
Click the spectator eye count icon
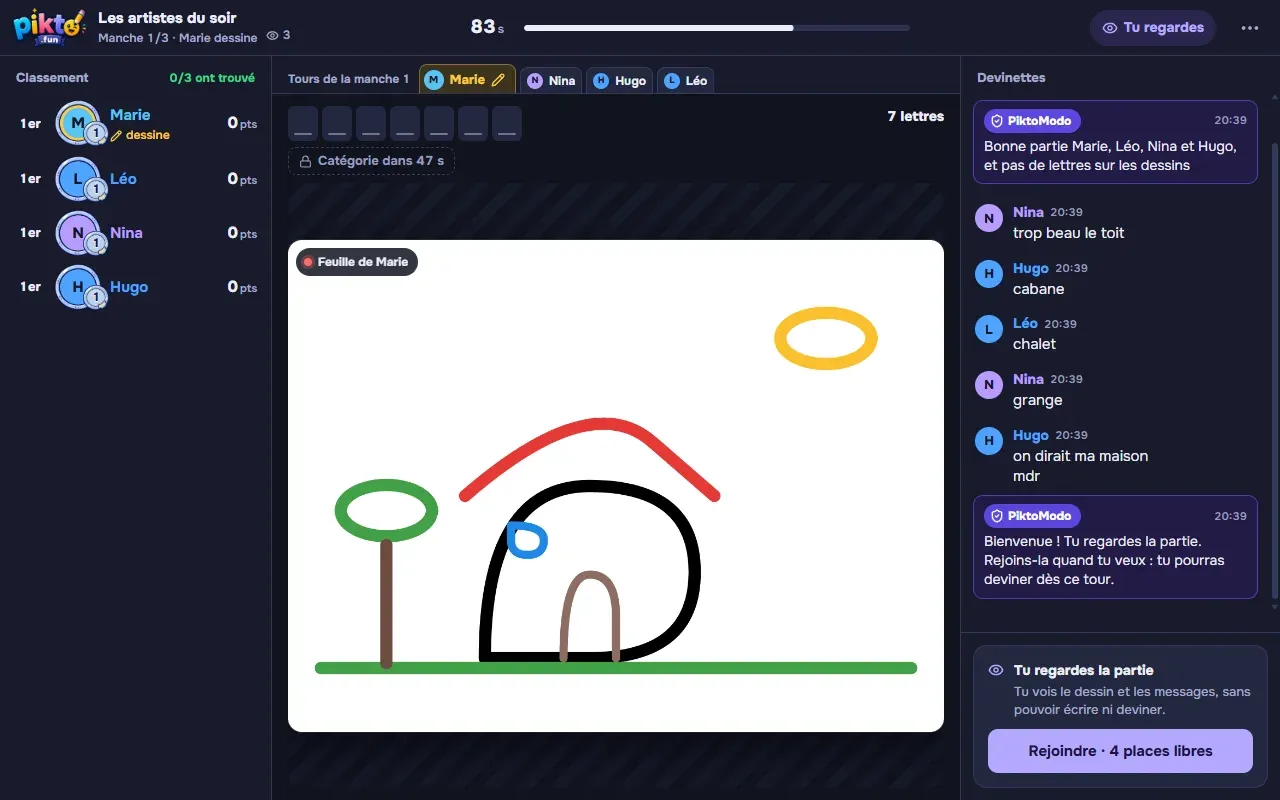pyautogui.click(x=272, y=36)
